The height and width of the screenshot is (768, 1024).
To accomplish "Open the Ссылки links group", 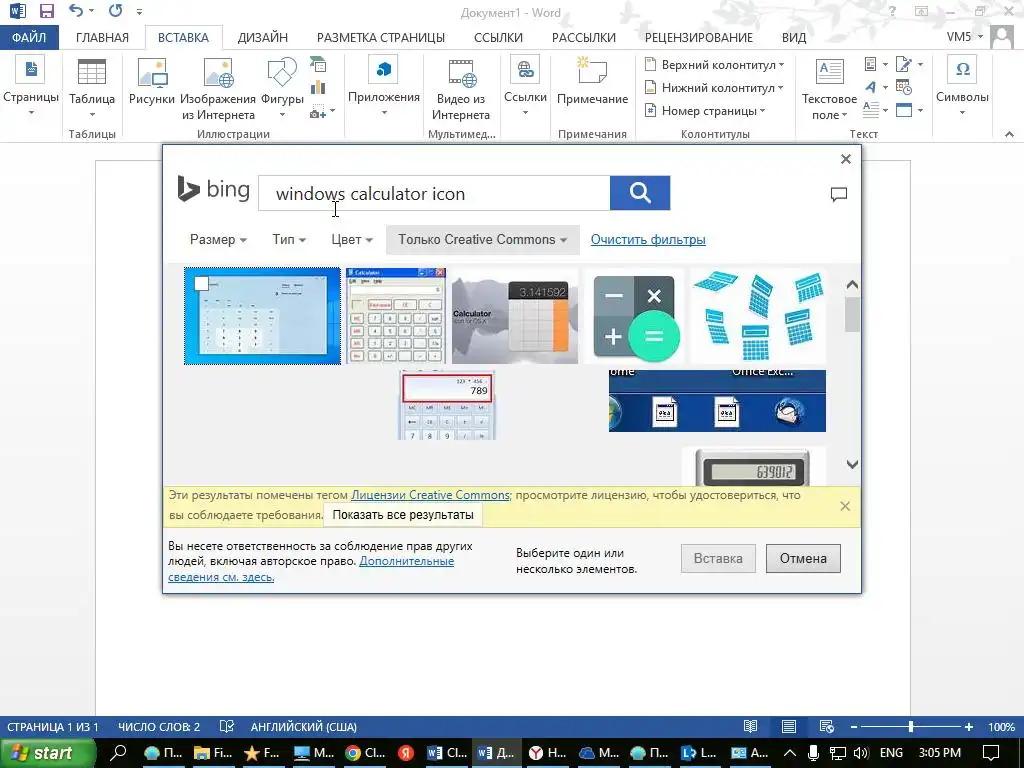I will (525, 86).
